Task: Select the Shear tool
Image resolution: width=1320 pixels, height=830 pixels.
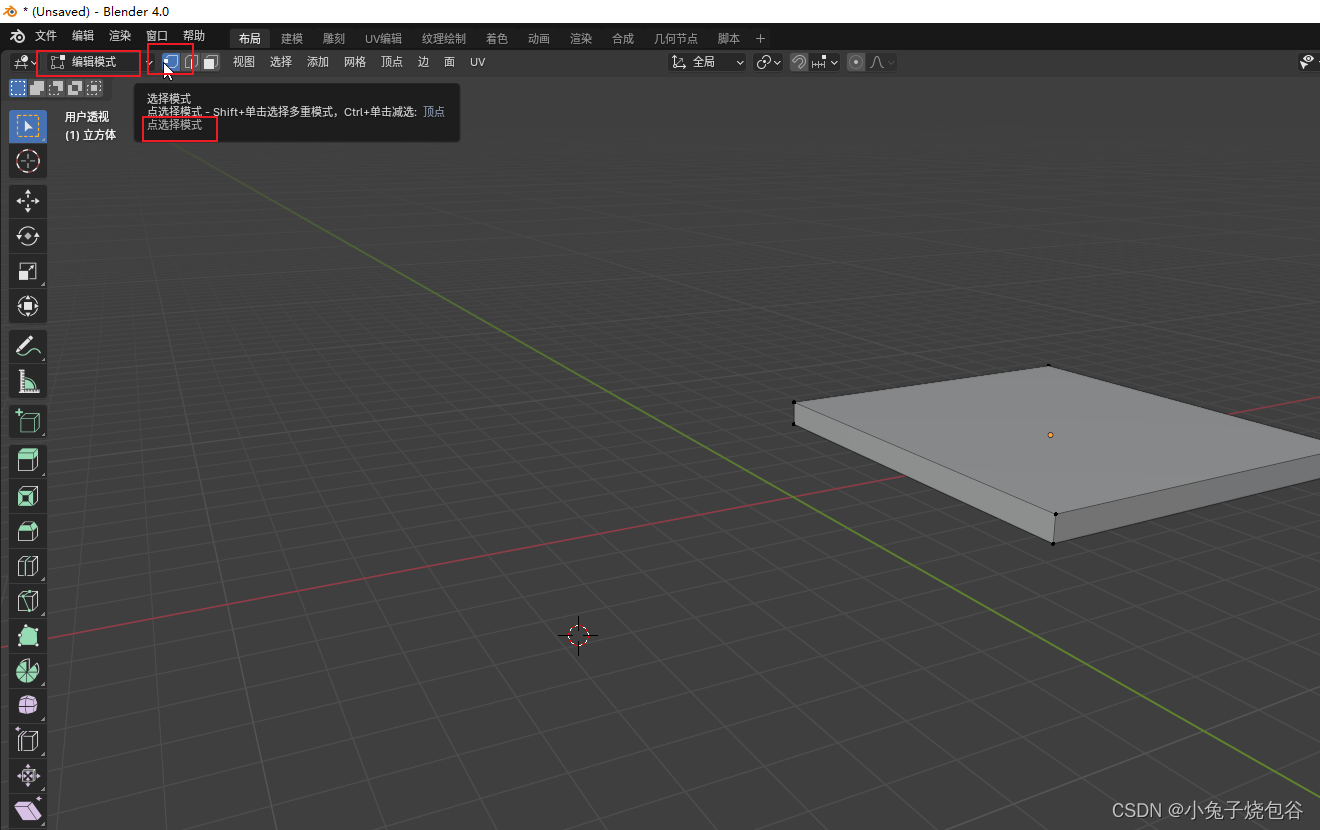Action: point(28,811)
